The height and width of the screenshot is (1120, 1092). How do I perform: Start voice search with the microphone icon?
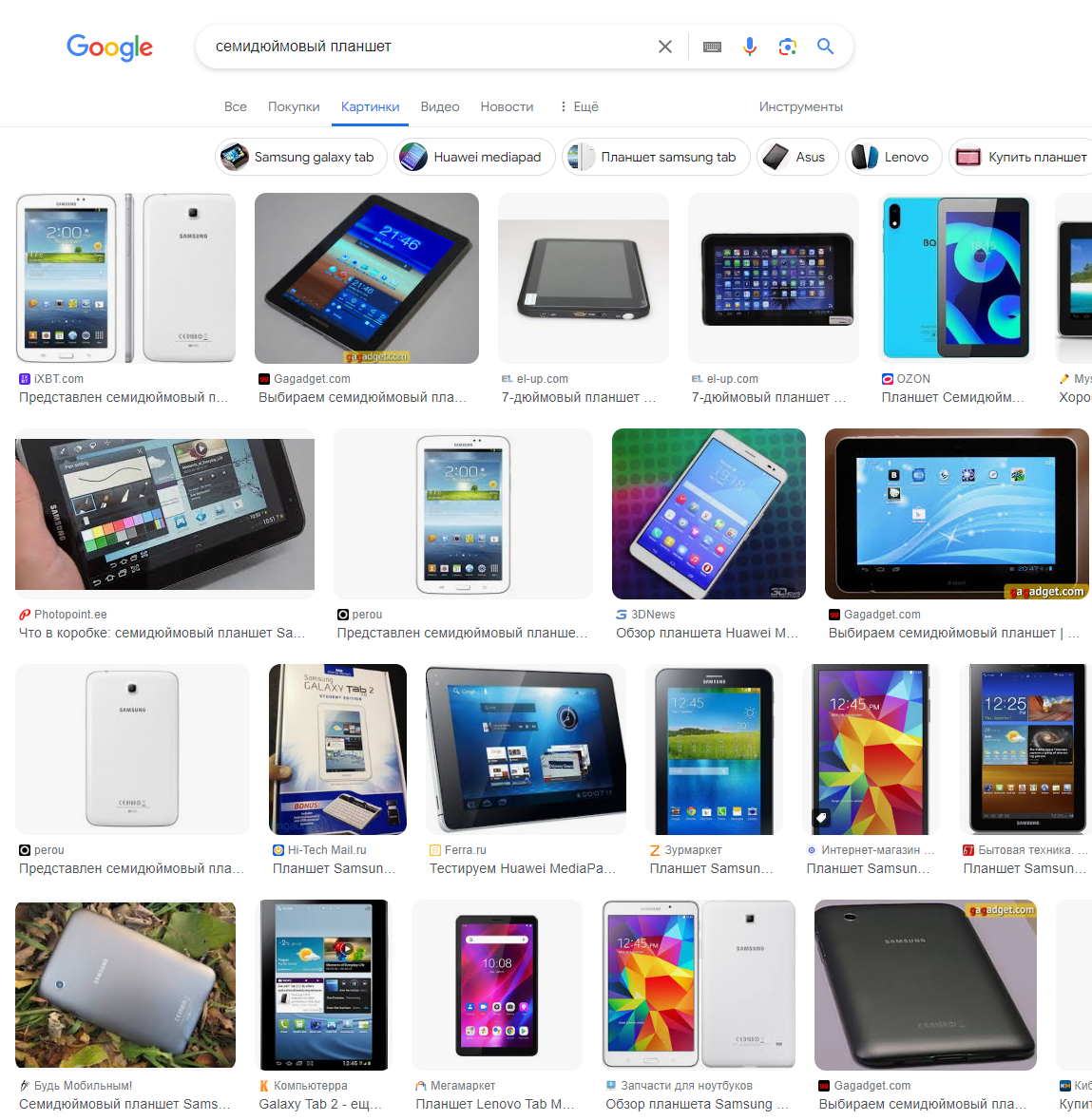749,47
